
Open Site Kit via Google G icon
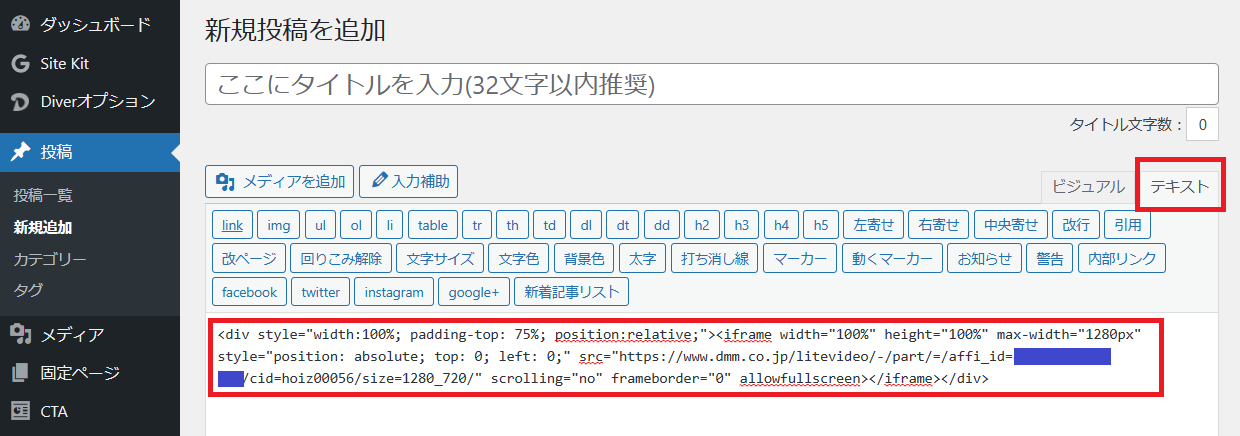[x=19, y=63]
